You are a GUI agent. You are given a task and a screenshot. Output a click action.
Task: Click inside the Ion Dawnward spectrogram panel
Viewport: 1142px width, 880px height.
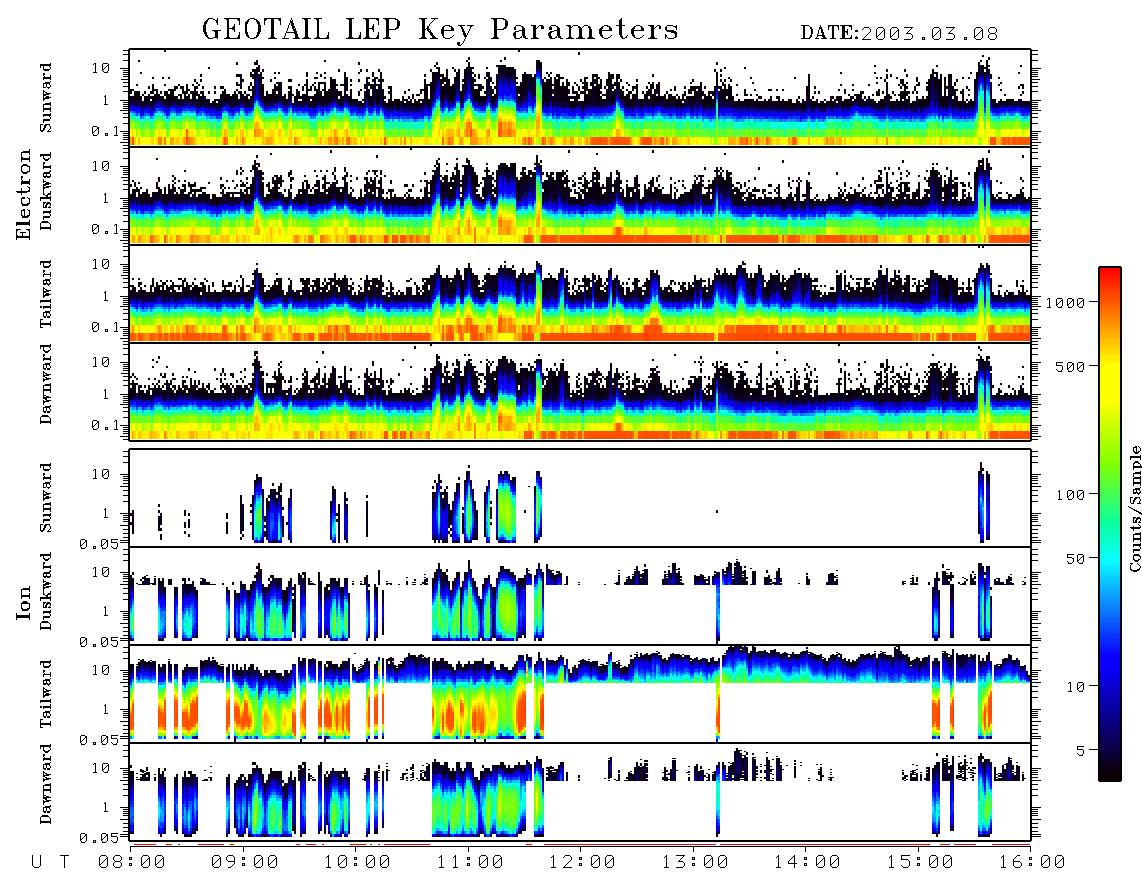click(580, 792)
